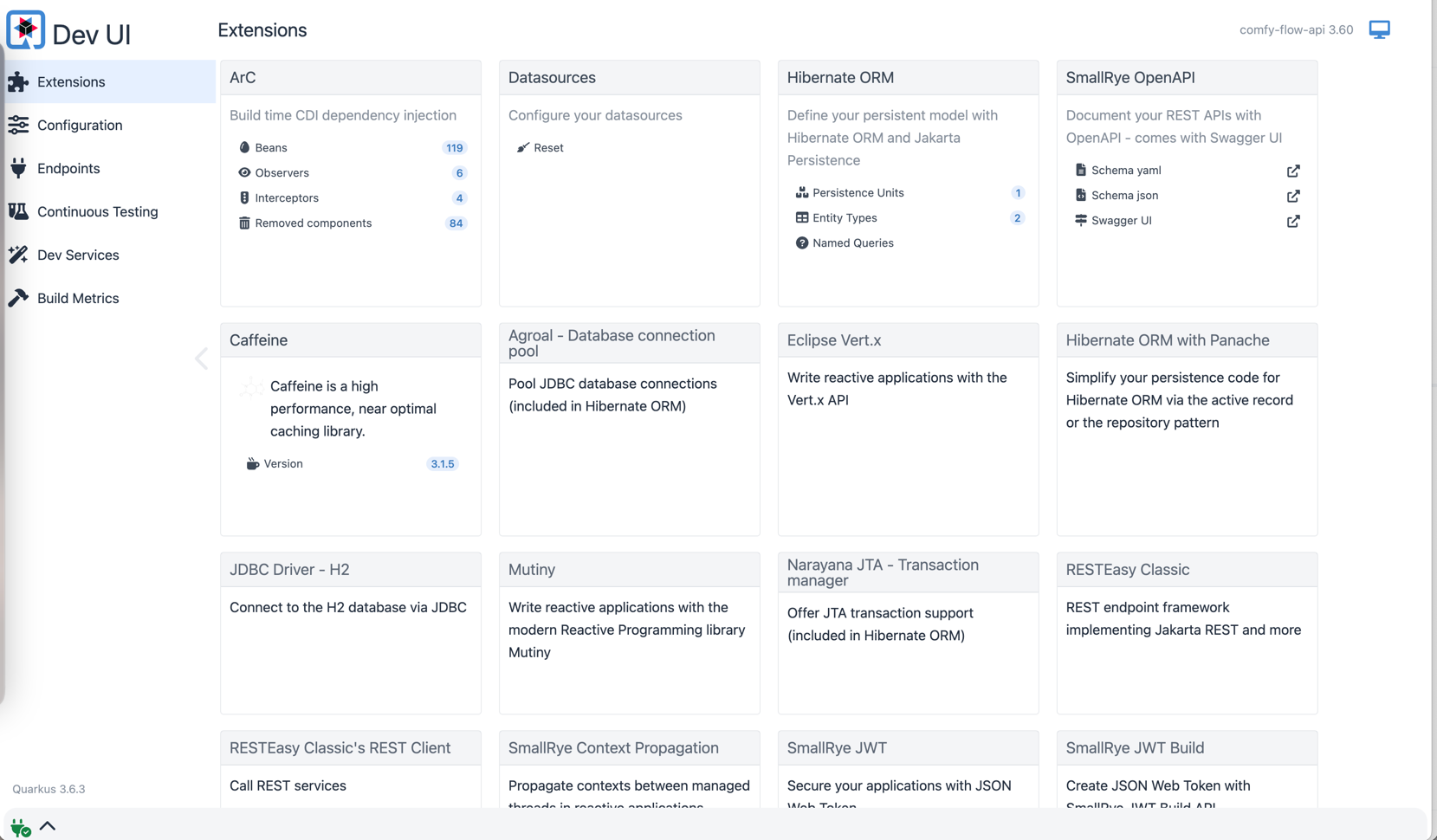This screenshot has height=840, width=1437.
Task: Click the Persistence Units boxes icon
Action: pyautogui.click(x=802, y=193)
